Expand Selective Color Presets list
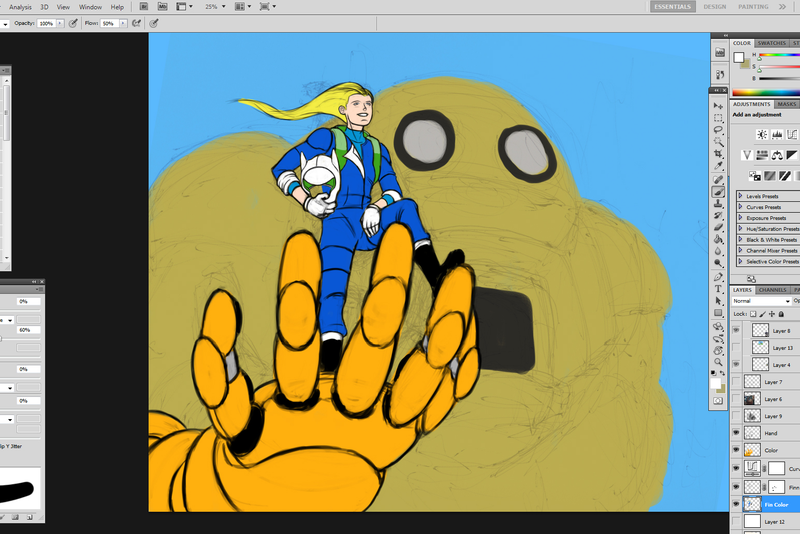 [740, 261]
